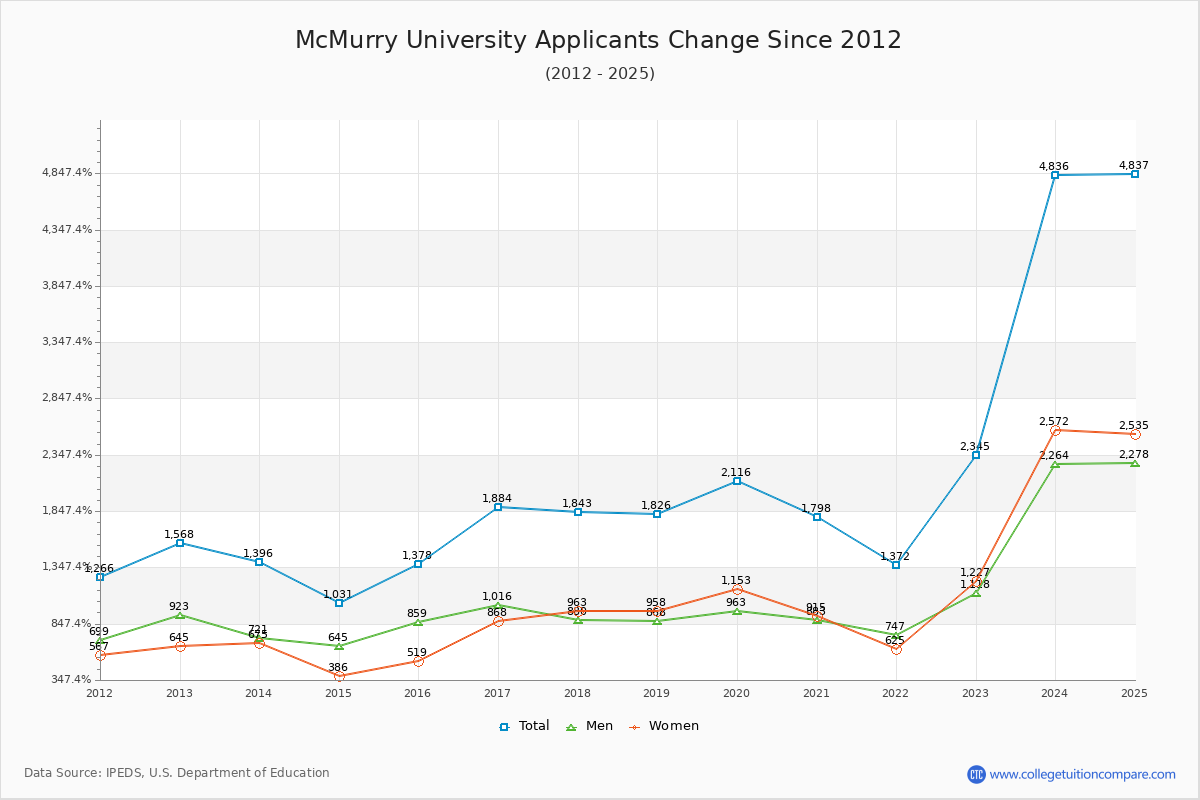This screenshot has width=1200, height=800.
Task: Click the 2025 x-axis label
Action: (1134, 693)
